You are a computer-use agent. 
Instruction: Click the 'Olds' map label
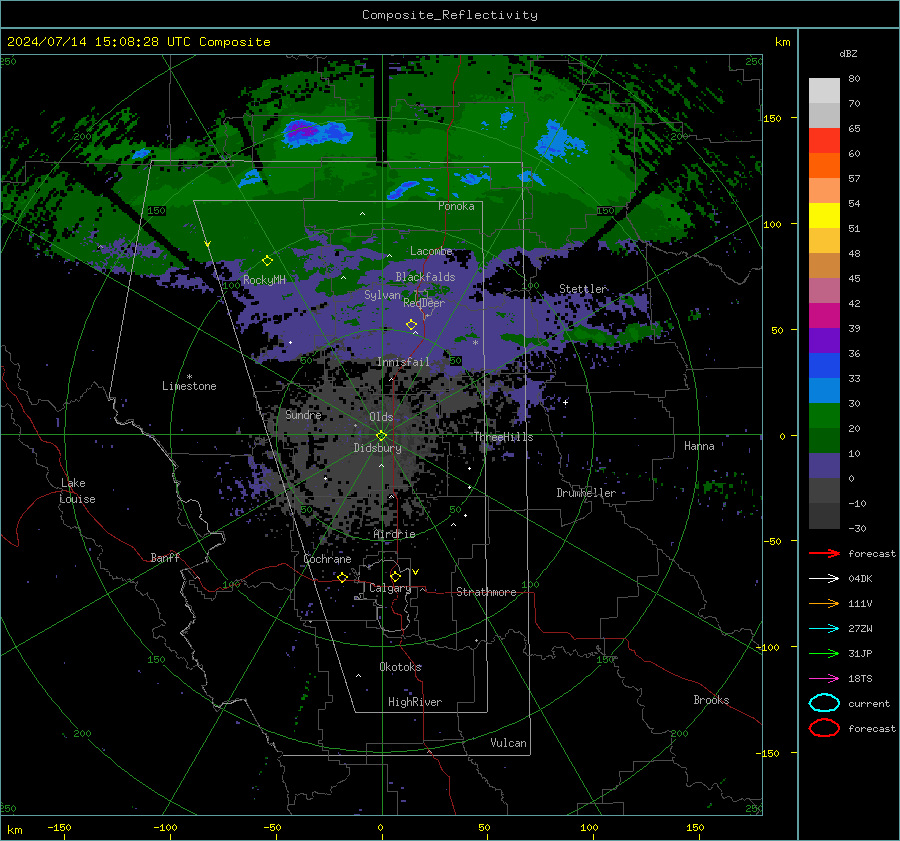(381, 417)
